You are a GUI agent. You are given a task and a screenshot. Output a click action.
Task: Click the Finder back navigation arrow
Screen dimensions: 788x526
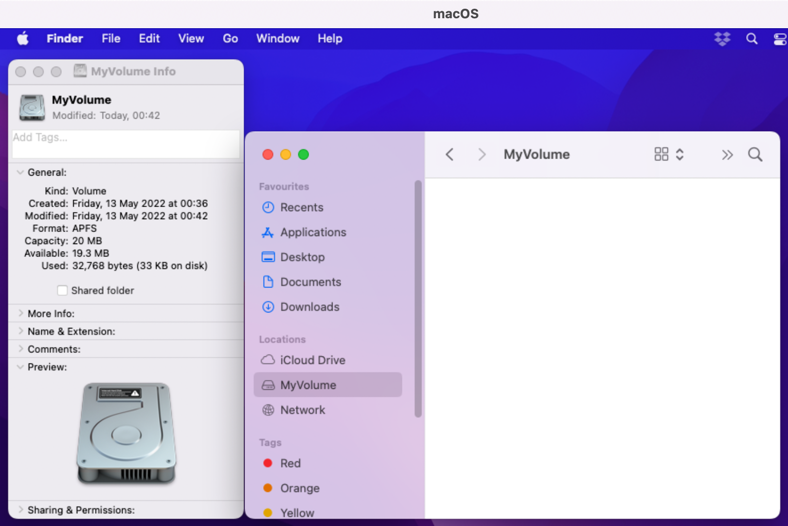coord(450,155)
